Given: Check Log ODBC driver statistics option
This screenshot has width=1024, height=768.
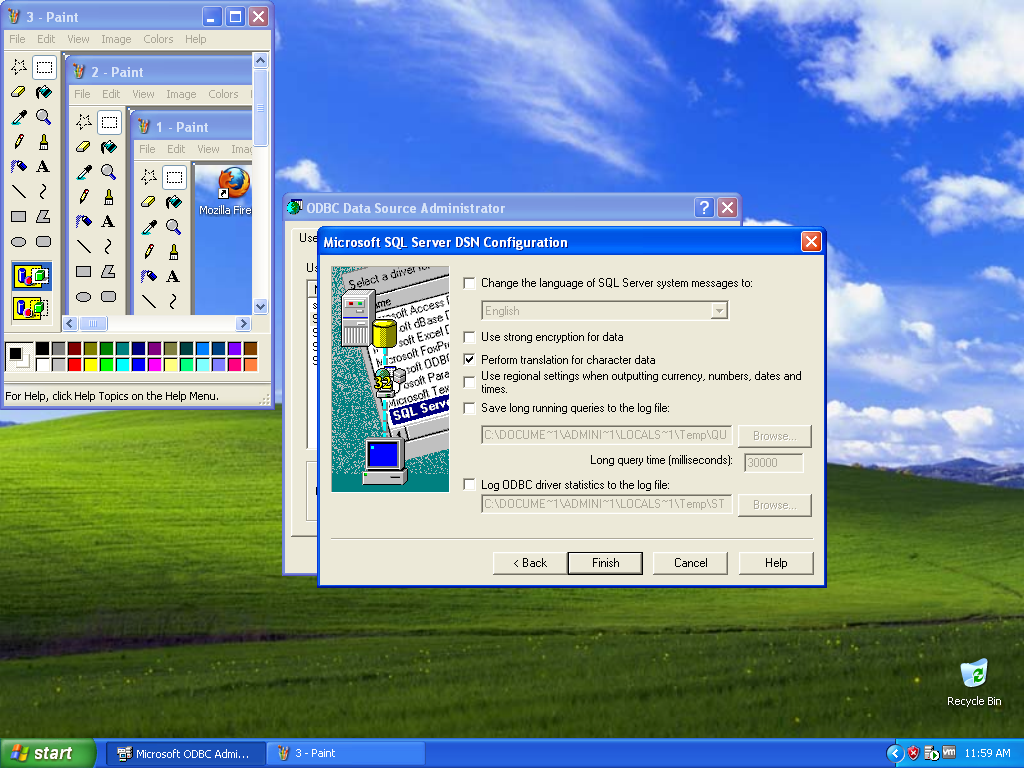Looking at the screenshot, I should (470, 485).
